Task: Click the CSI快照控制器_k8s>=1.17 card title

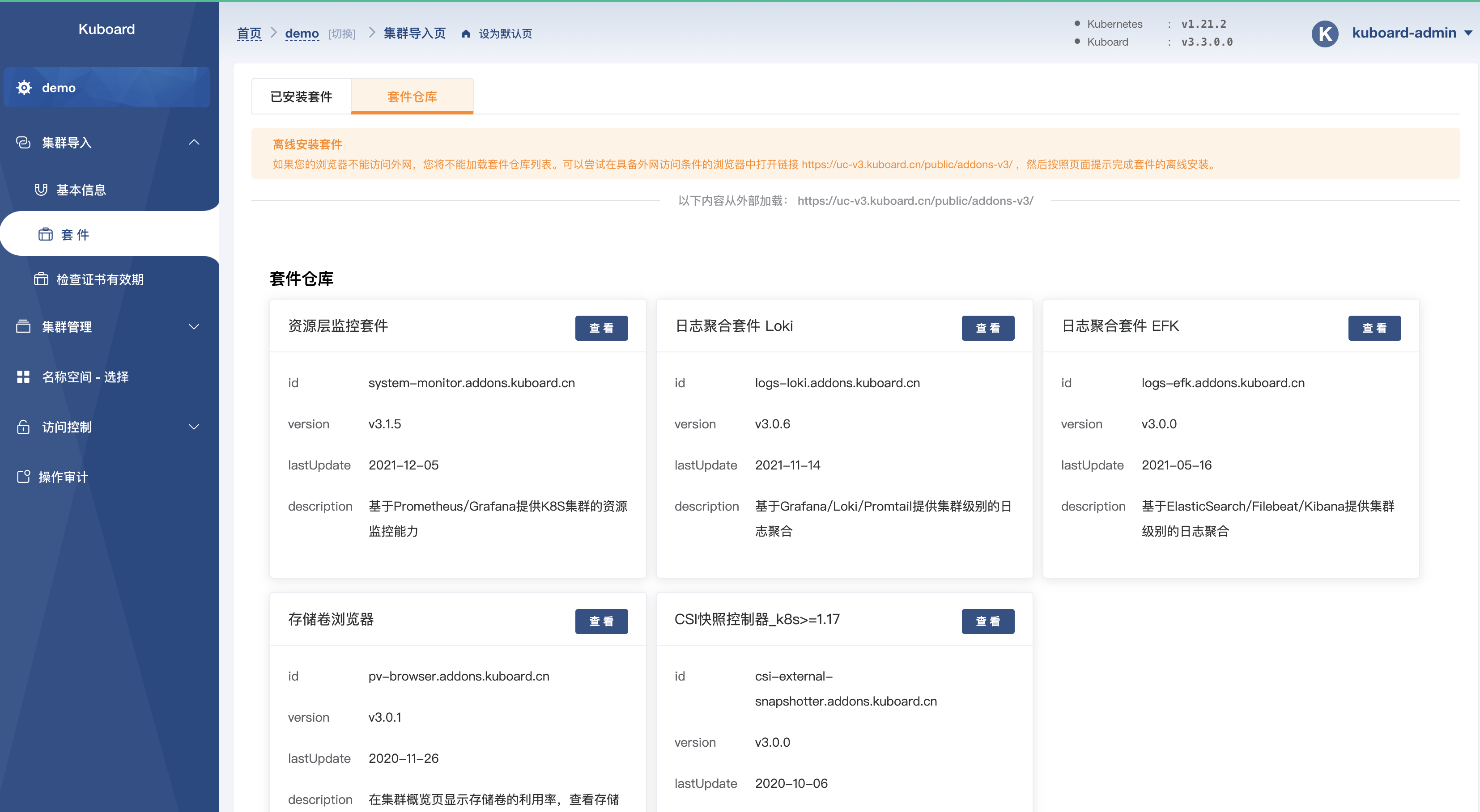Action: pos(757,619)
